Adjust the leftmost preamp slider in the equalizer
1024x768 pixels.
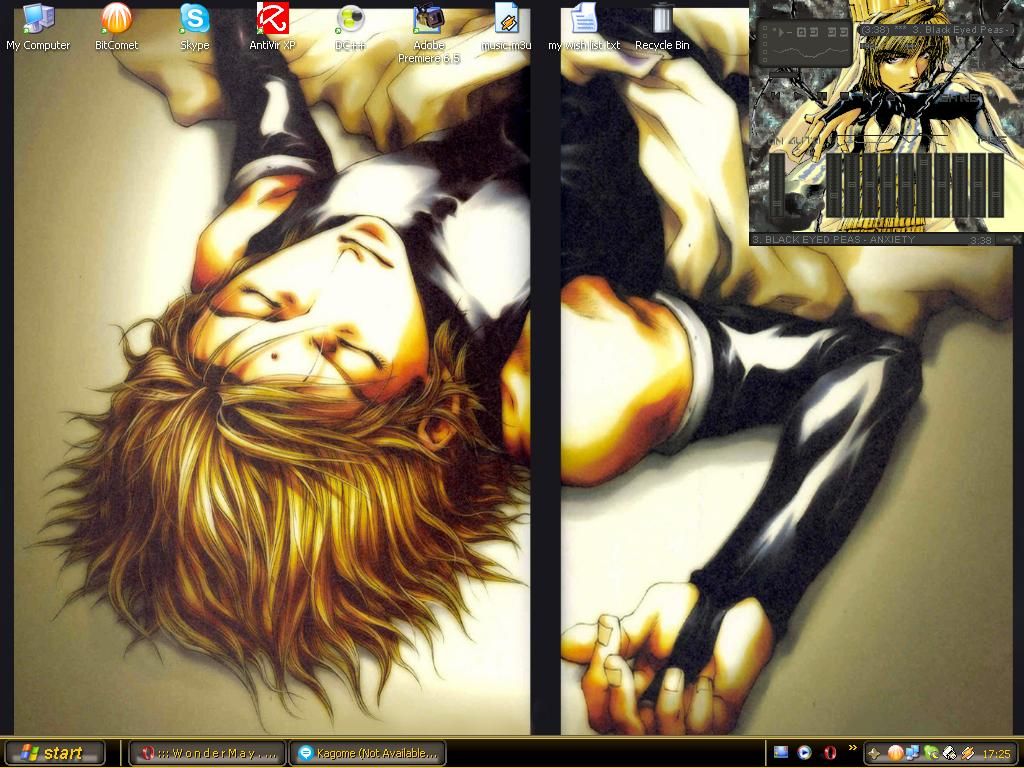(x=776, y=186)
